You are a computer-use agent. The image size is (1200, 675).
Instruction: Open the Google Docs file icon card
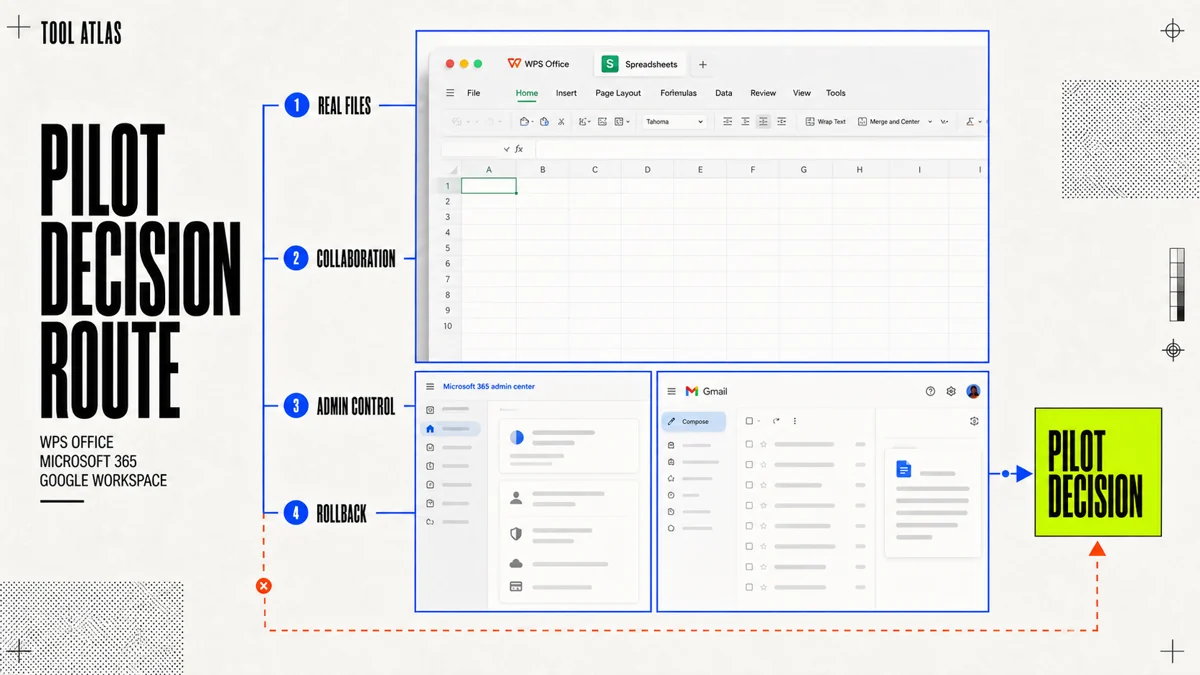pos(904,469)
